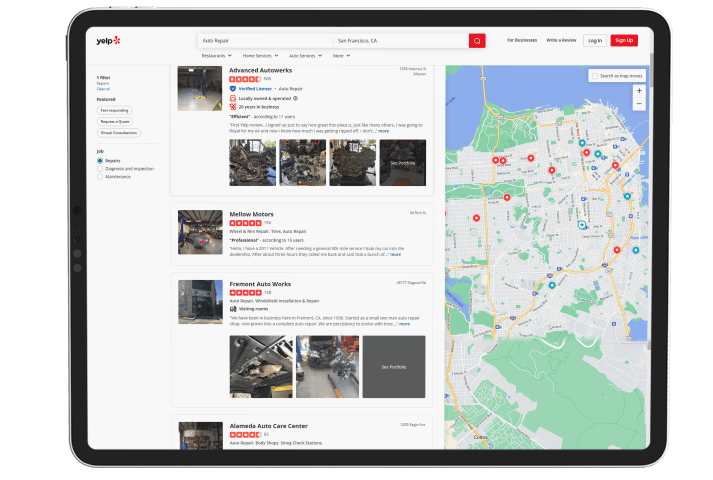
Task: Click the Locally owned & operated icon
Action: pos(233,98)
